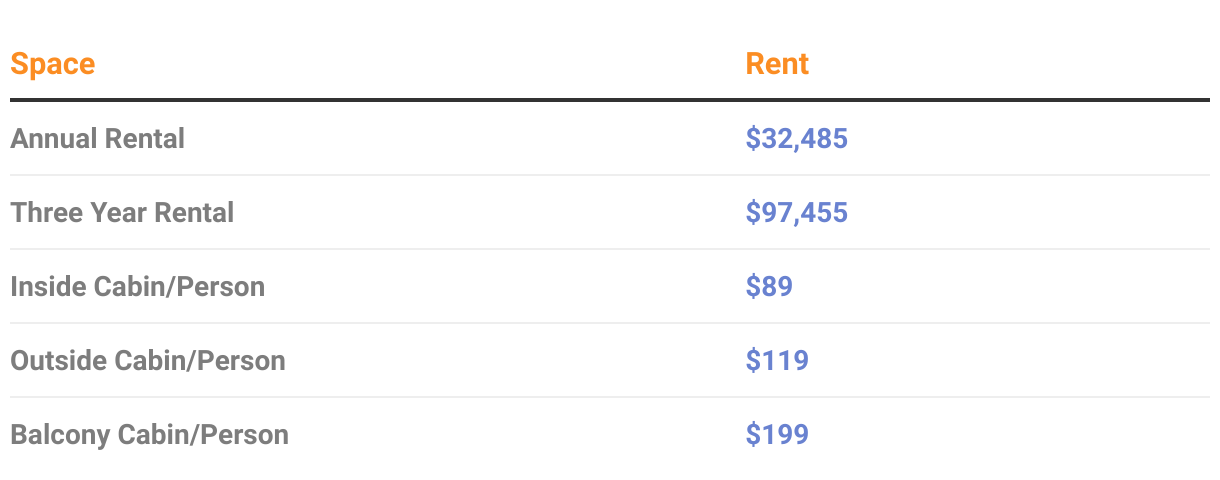Click the orange Space column header
Screen dimensions: 1220x480
(x=53, y=64)
